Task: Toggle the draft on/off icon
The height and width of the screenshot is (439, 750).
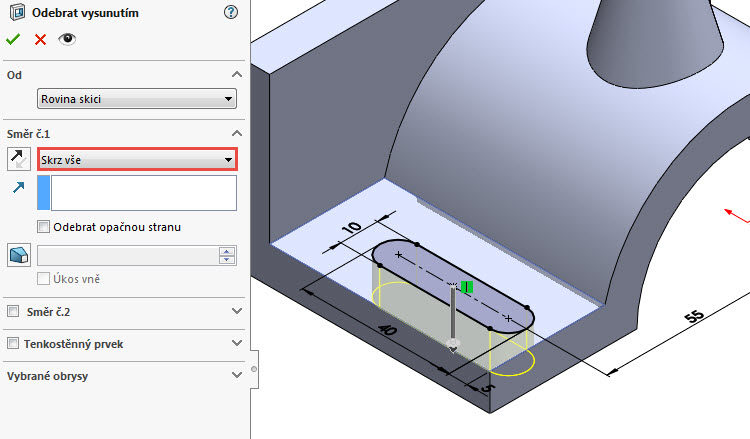Action: click(x=19, y=255)
